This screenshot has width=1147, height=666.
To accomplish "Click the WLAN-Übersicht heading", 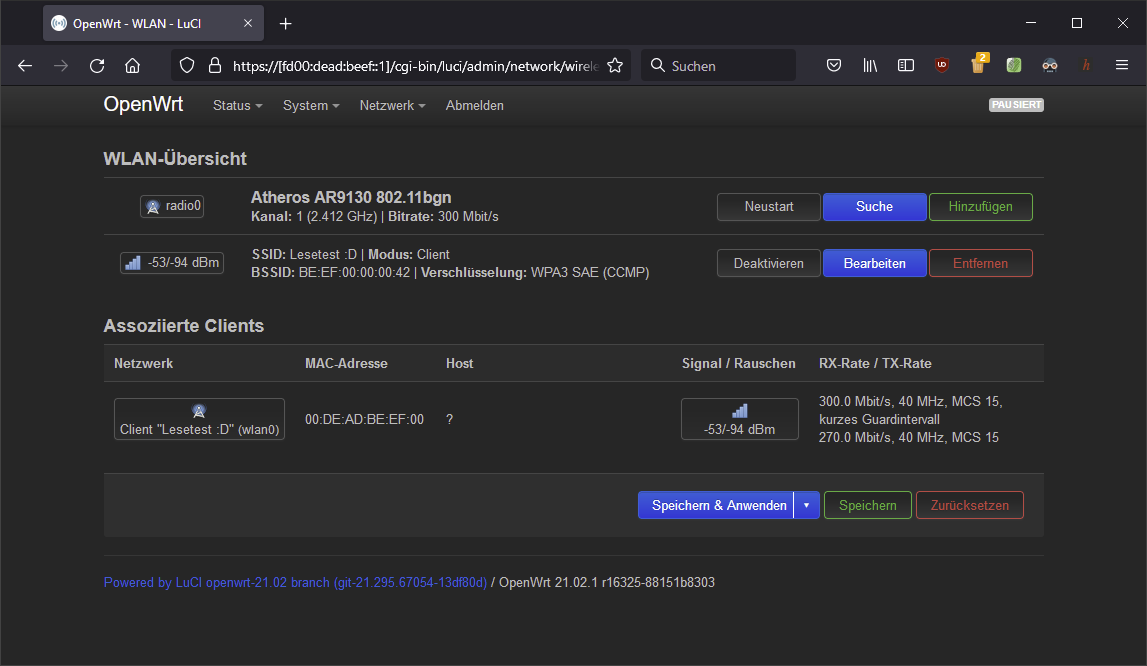I will (175, 159).
